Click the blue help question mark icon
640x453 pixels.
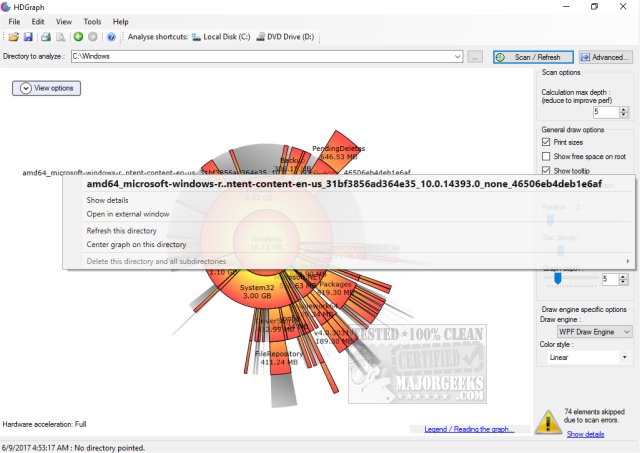(111, 37)
